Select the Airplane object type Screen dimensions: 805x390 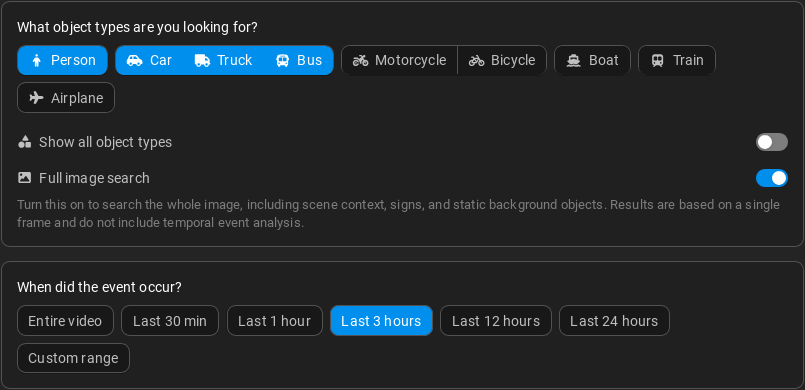tap(66, 98)
